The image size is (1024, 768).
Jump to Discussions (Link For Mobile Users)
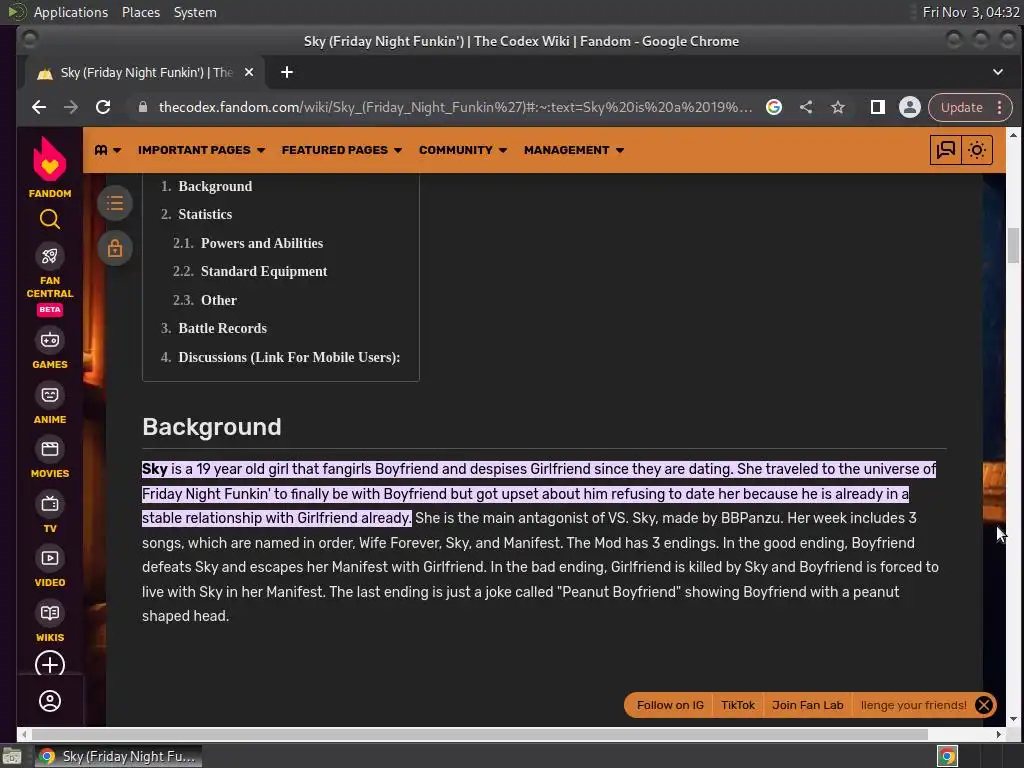coord(289,357)
